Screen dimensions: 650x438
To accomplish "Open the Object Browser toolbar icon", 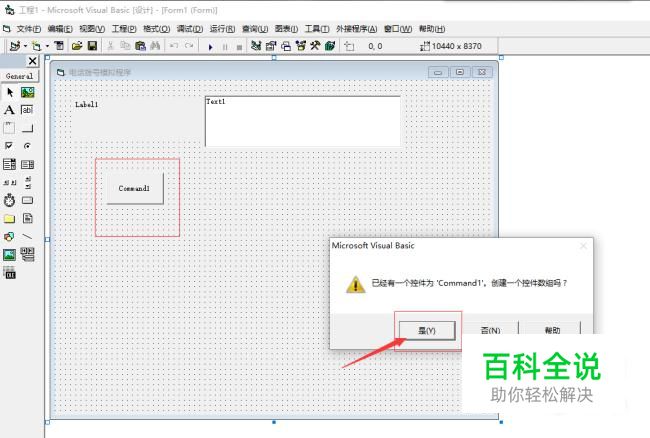I will point(301,46).
